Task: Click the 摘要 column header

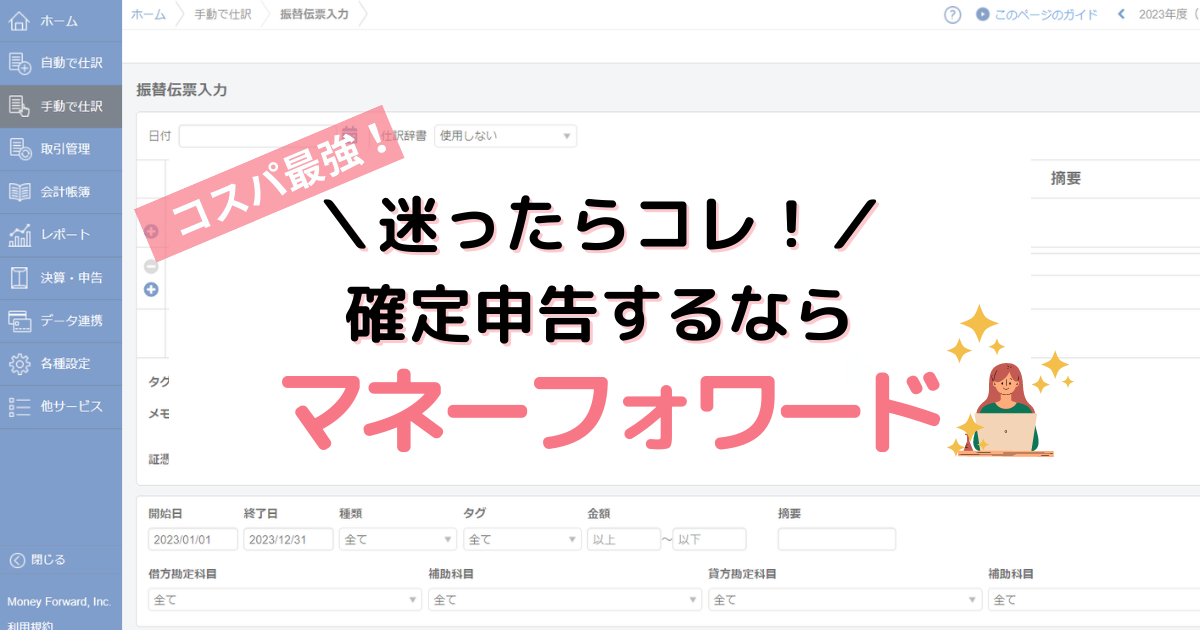Action: (1065, 179)
